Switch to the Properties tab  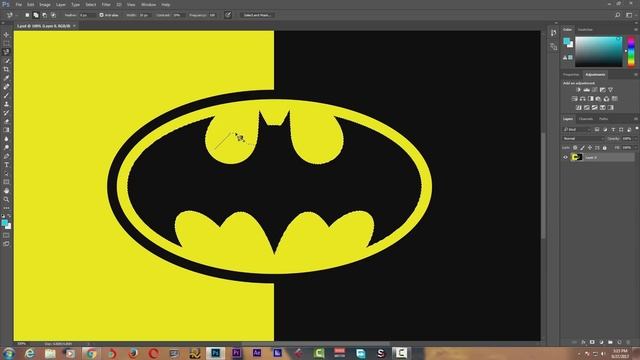571,75
